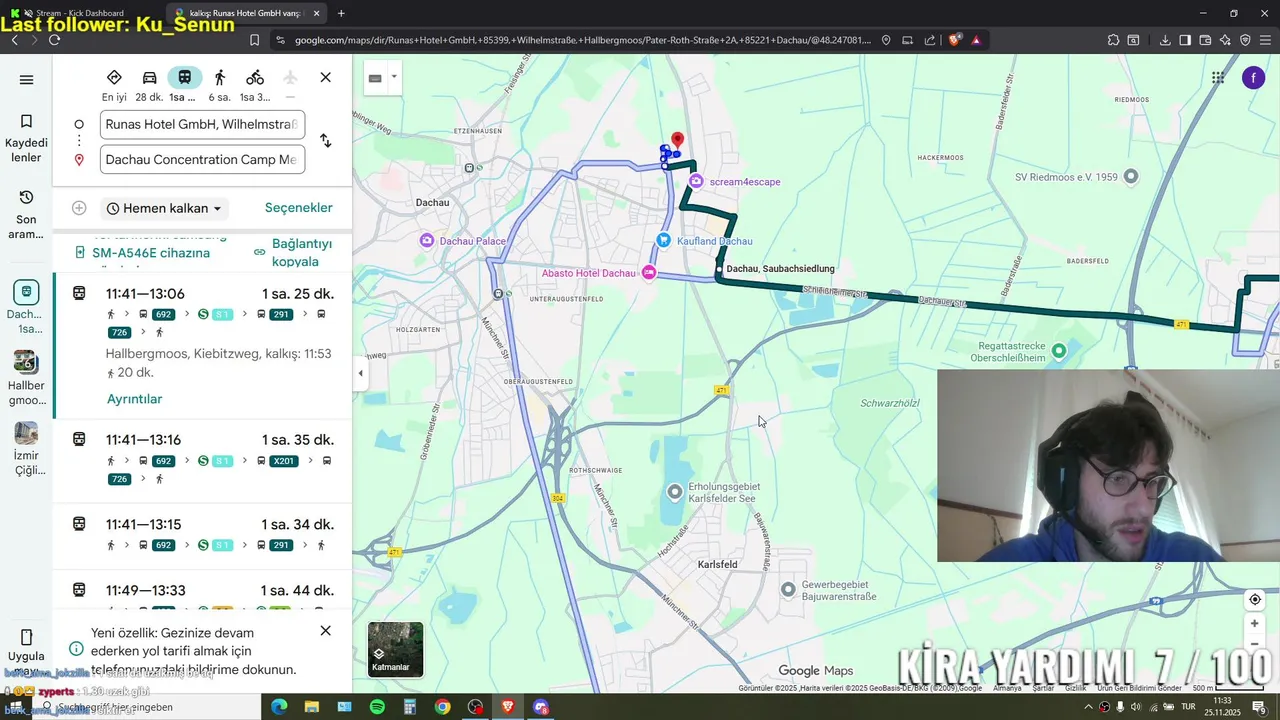Image resolution: width=1280 pixels, height=720 pixels.
Task: Open Son aramalar recent searches
Action: (x=26, y=214)
